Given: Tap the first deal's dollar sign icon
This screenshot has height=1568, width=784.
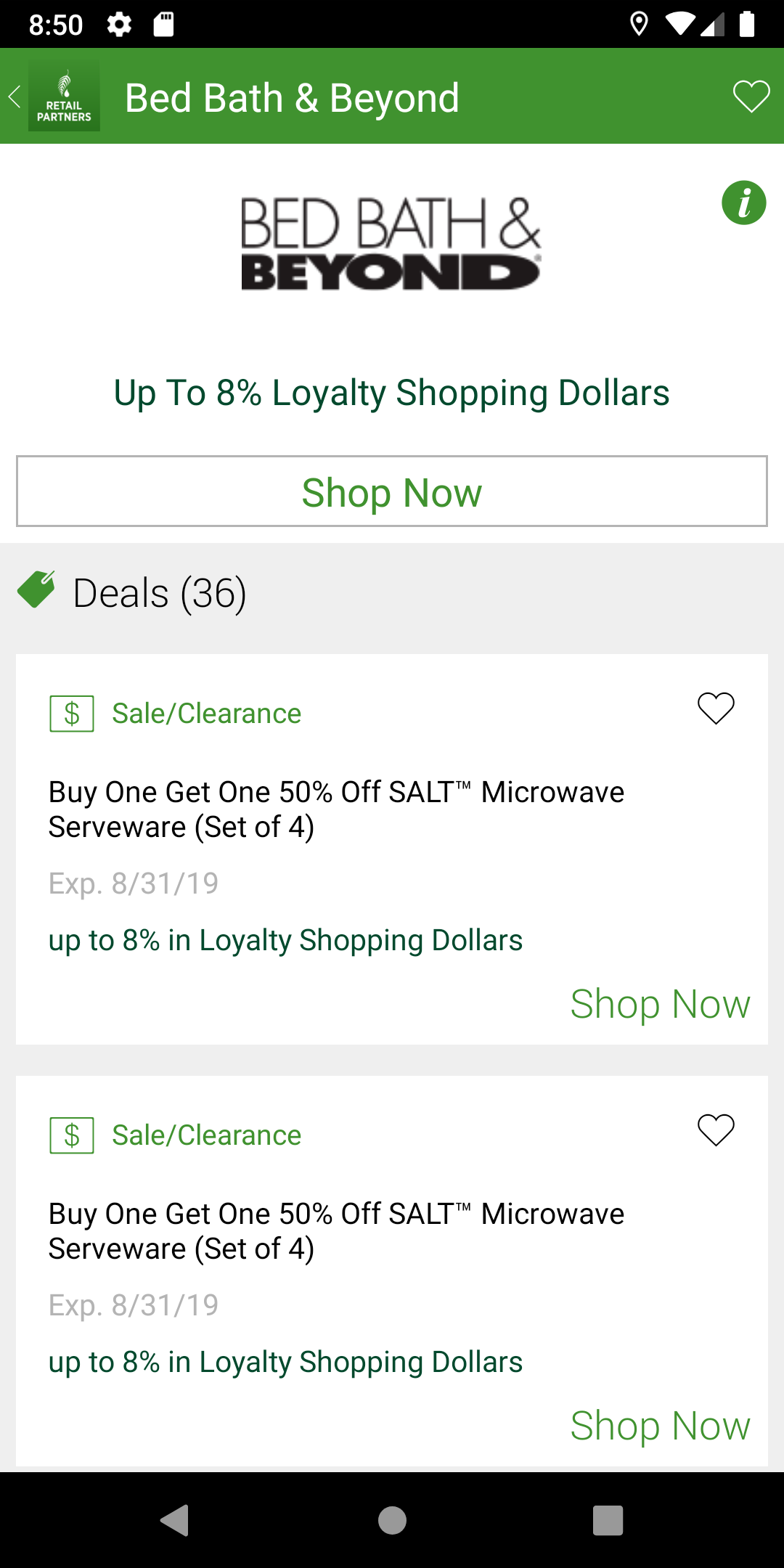Looking at the screenshot, I should tap(72, 714).
